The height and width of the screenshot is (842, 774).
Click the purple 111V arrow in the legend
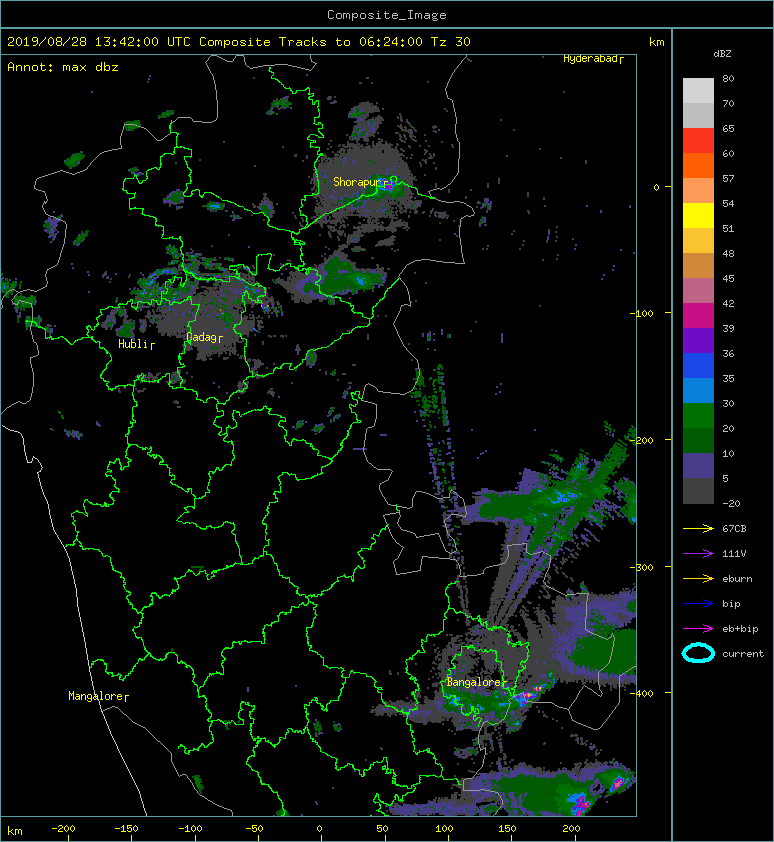[x=698, y=554]
